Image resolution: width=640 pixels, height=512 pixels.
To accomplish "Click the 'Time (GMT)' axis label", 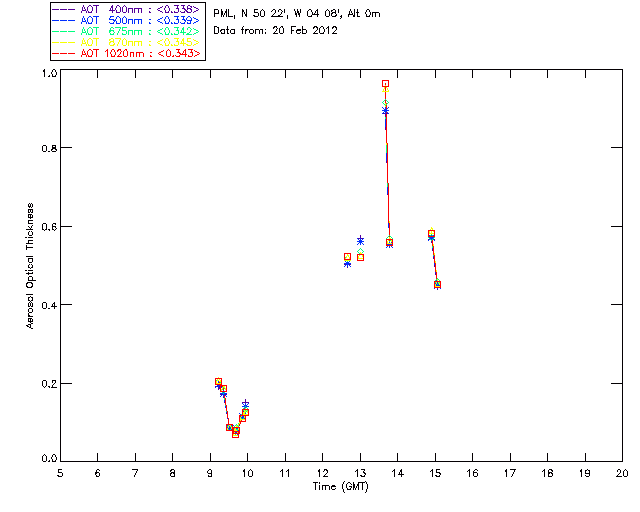I will [x=340, y=486].
